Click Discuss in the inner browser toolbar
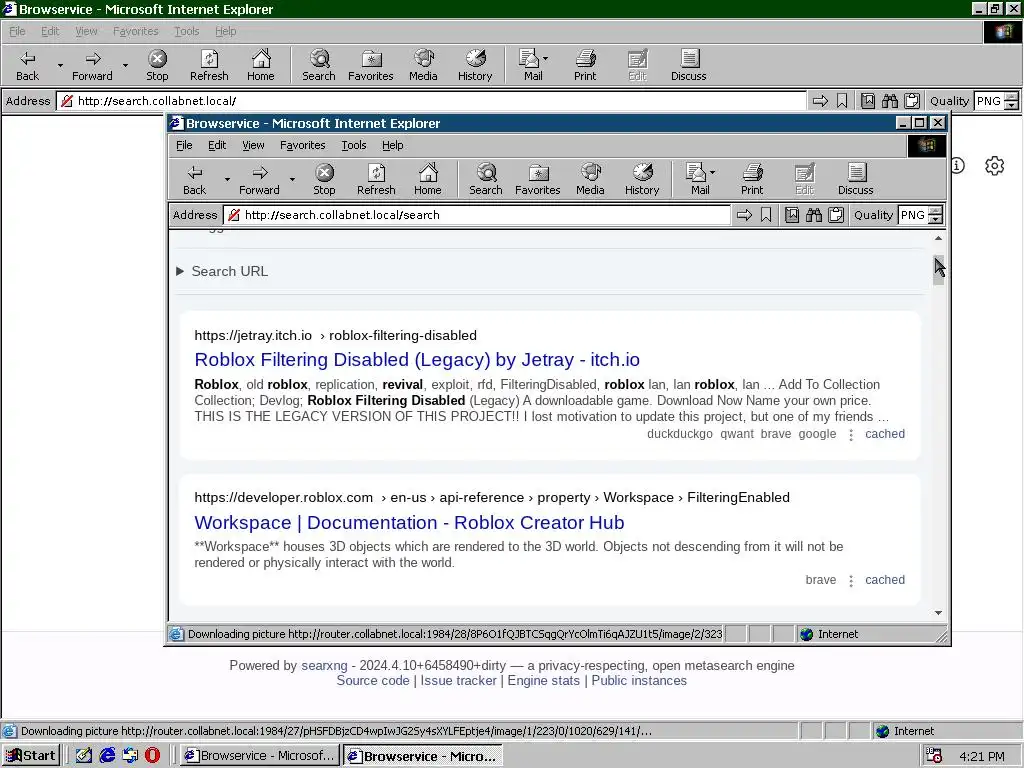This screenshot has height=768, width=1024. (x=856, y=180)
